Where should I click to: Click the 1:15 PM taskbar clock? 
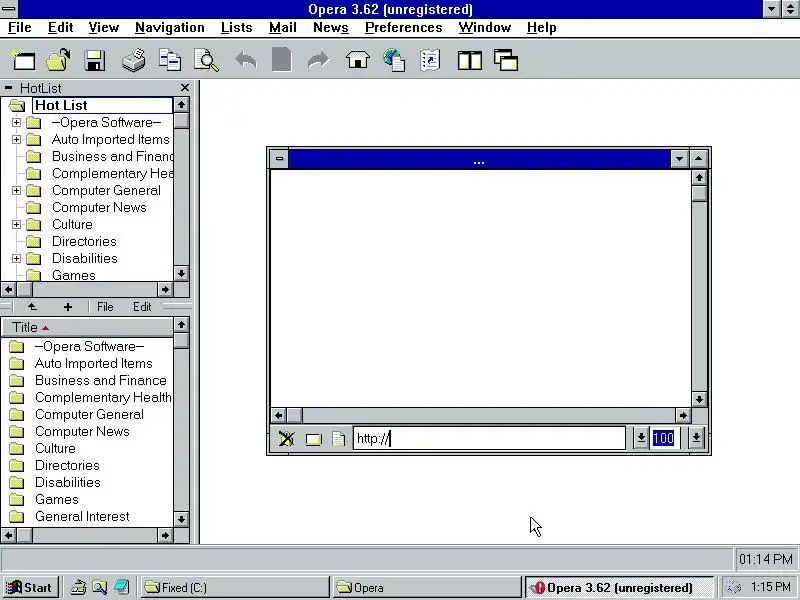click(x=770, y=587)
